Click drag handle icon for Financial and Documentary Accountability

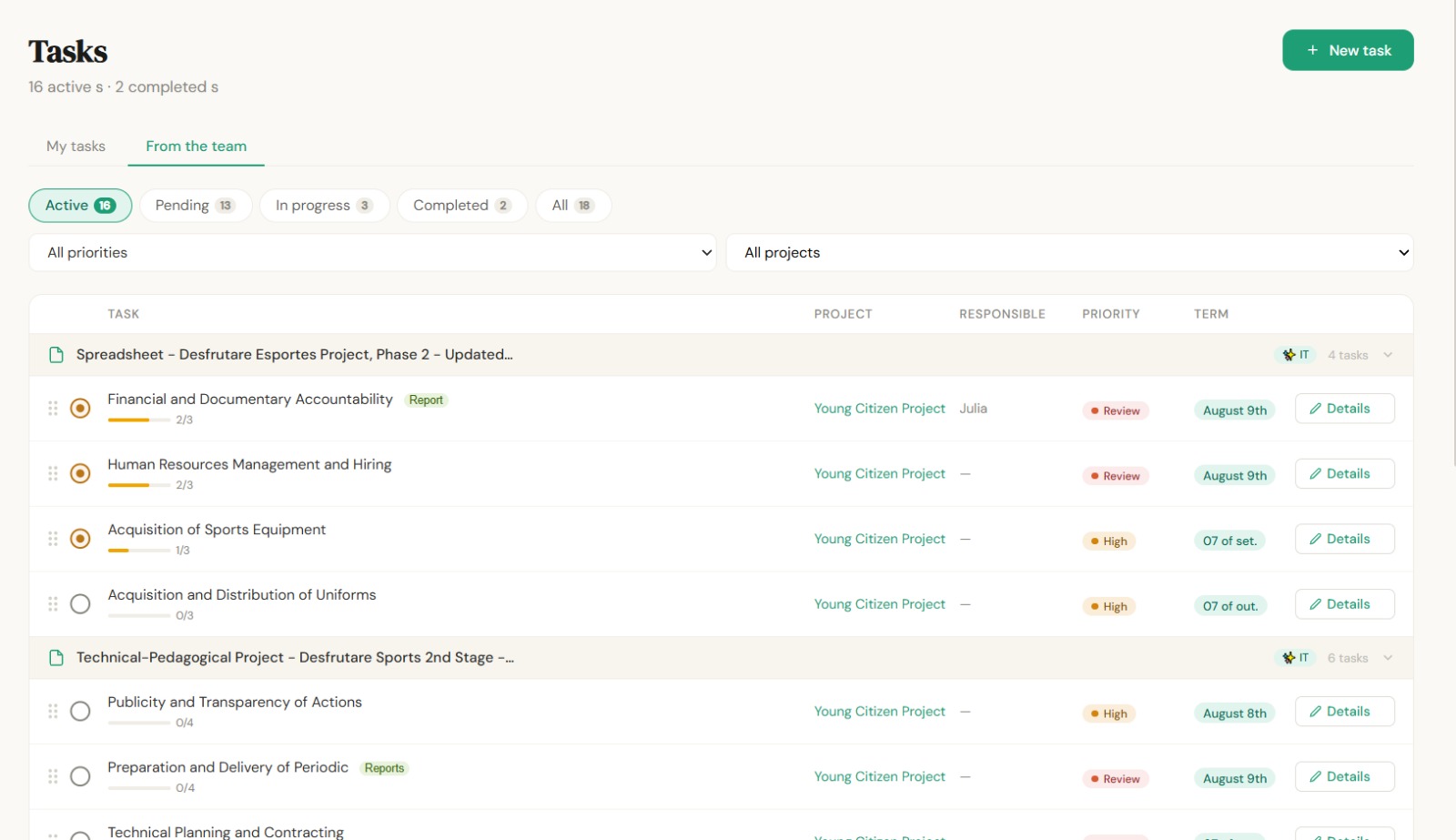[x=53, y=409]
